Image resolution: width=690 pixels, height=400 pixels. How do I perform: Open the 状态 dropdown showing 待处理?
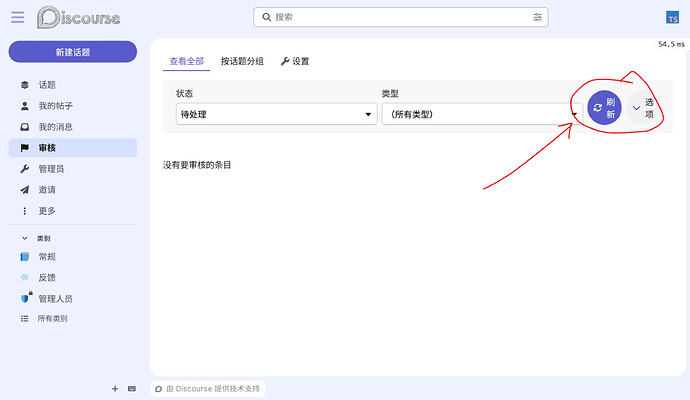(276, 114)
